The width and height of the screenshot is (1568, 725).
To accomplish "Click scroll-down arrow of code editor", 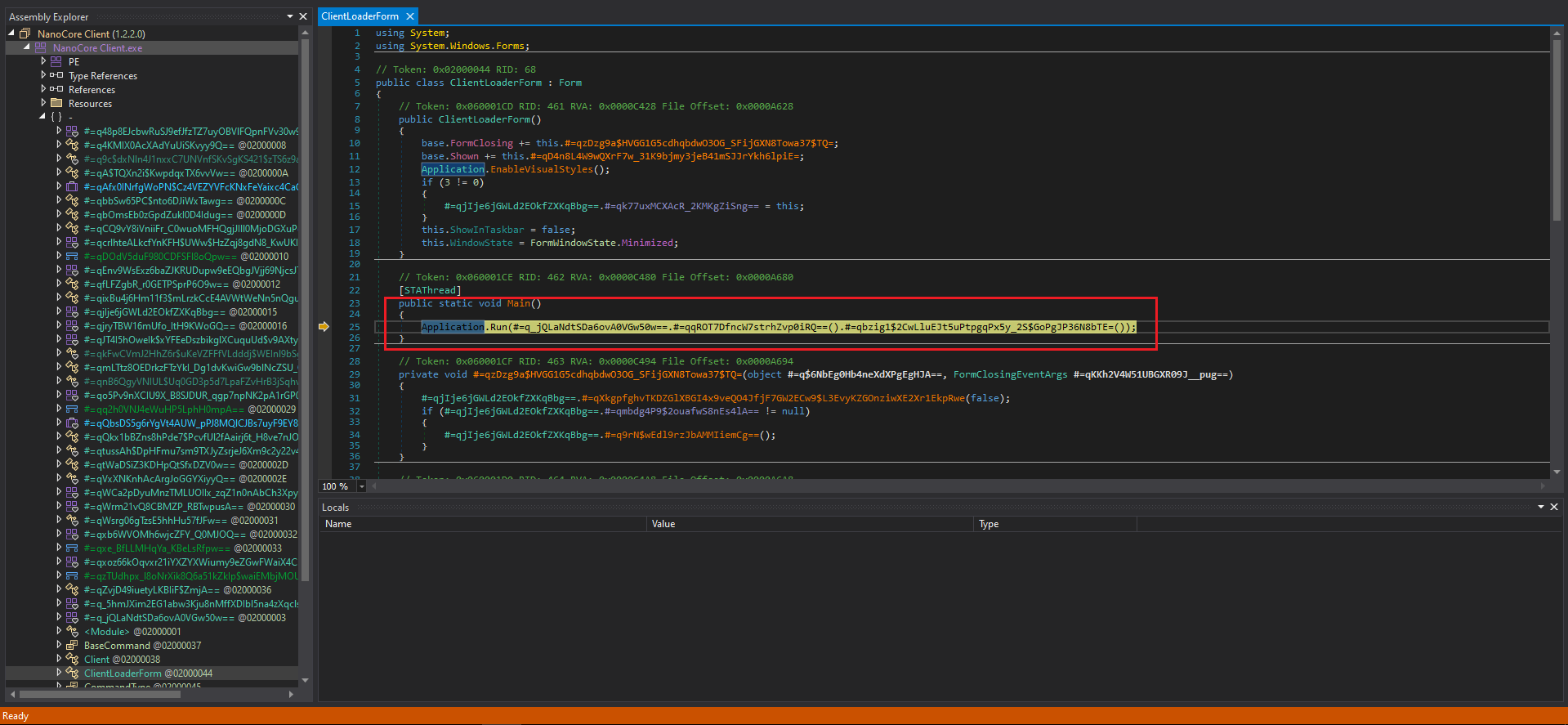I will point(1557,472).
